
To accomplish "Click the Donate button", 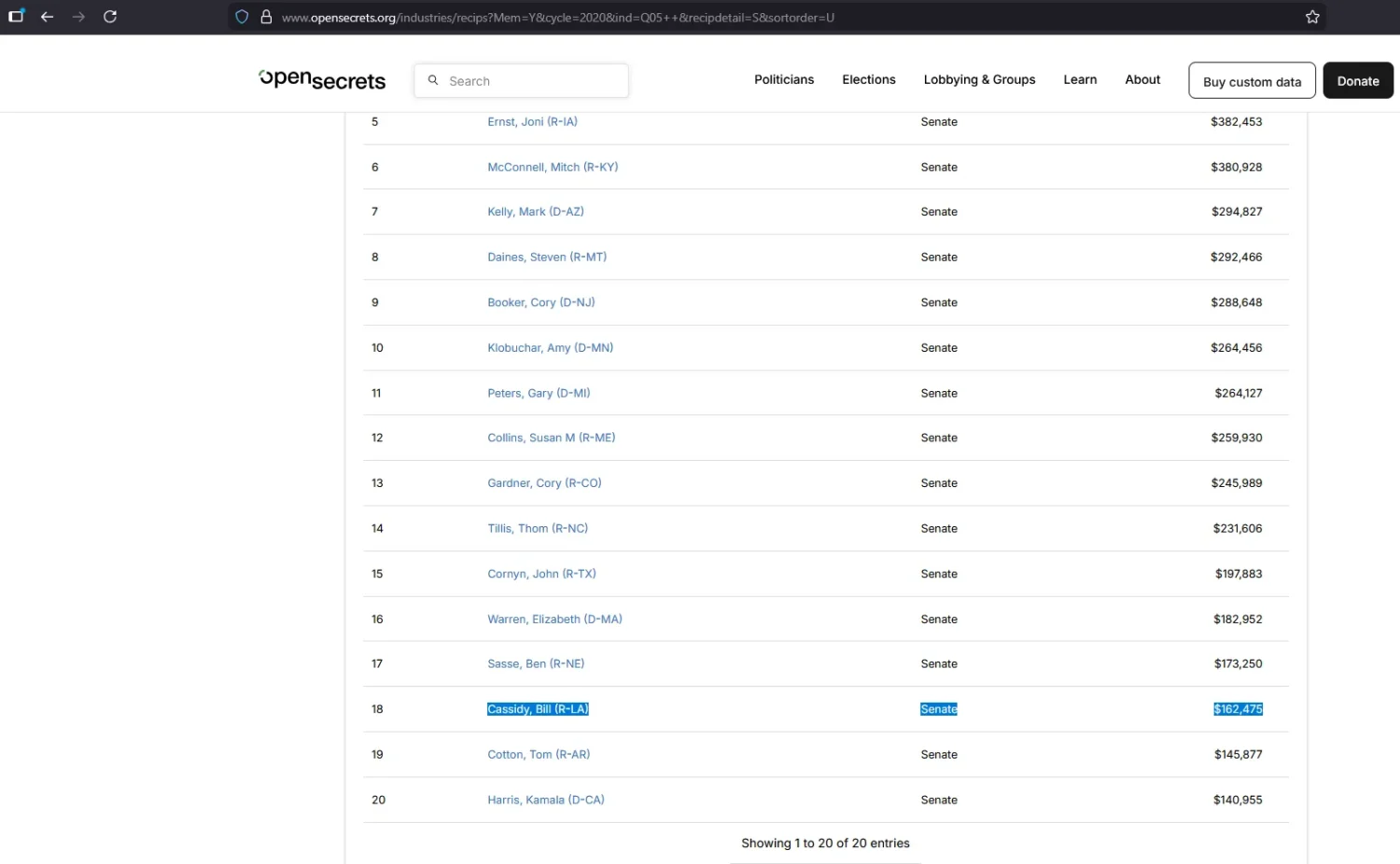I will [x=1358, y=81].
